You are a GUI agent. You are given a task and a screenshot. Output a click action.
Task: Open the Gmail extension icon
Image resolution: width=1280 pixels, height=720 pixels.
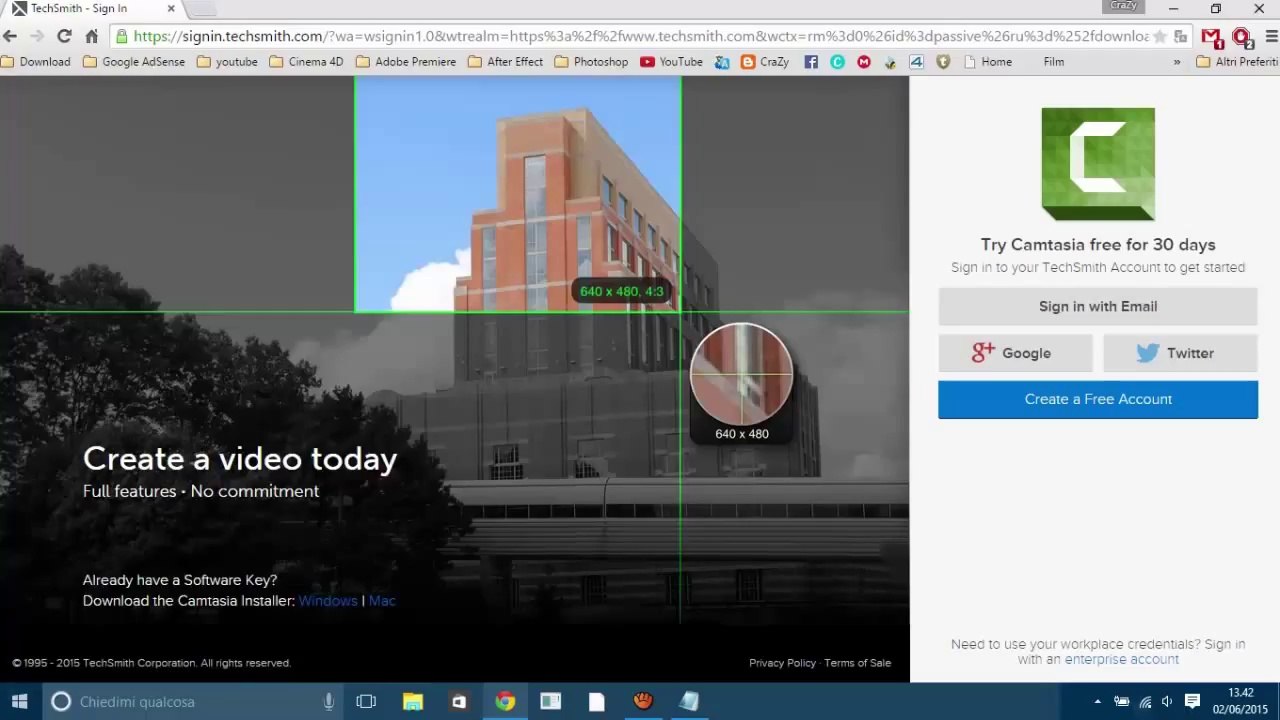tap(1212, 37)
